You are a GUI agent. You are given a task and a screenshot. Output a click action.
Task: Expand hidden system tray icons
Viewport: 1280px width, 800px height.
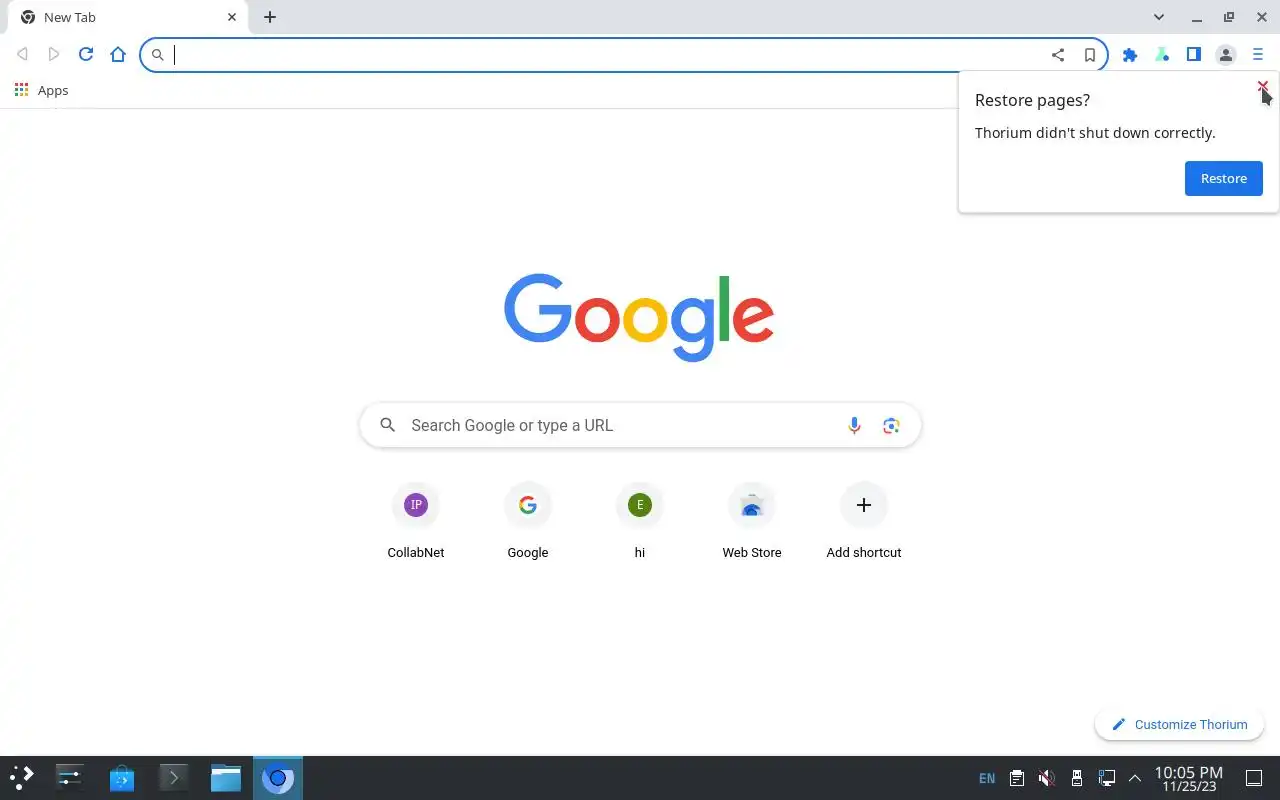1135,778
